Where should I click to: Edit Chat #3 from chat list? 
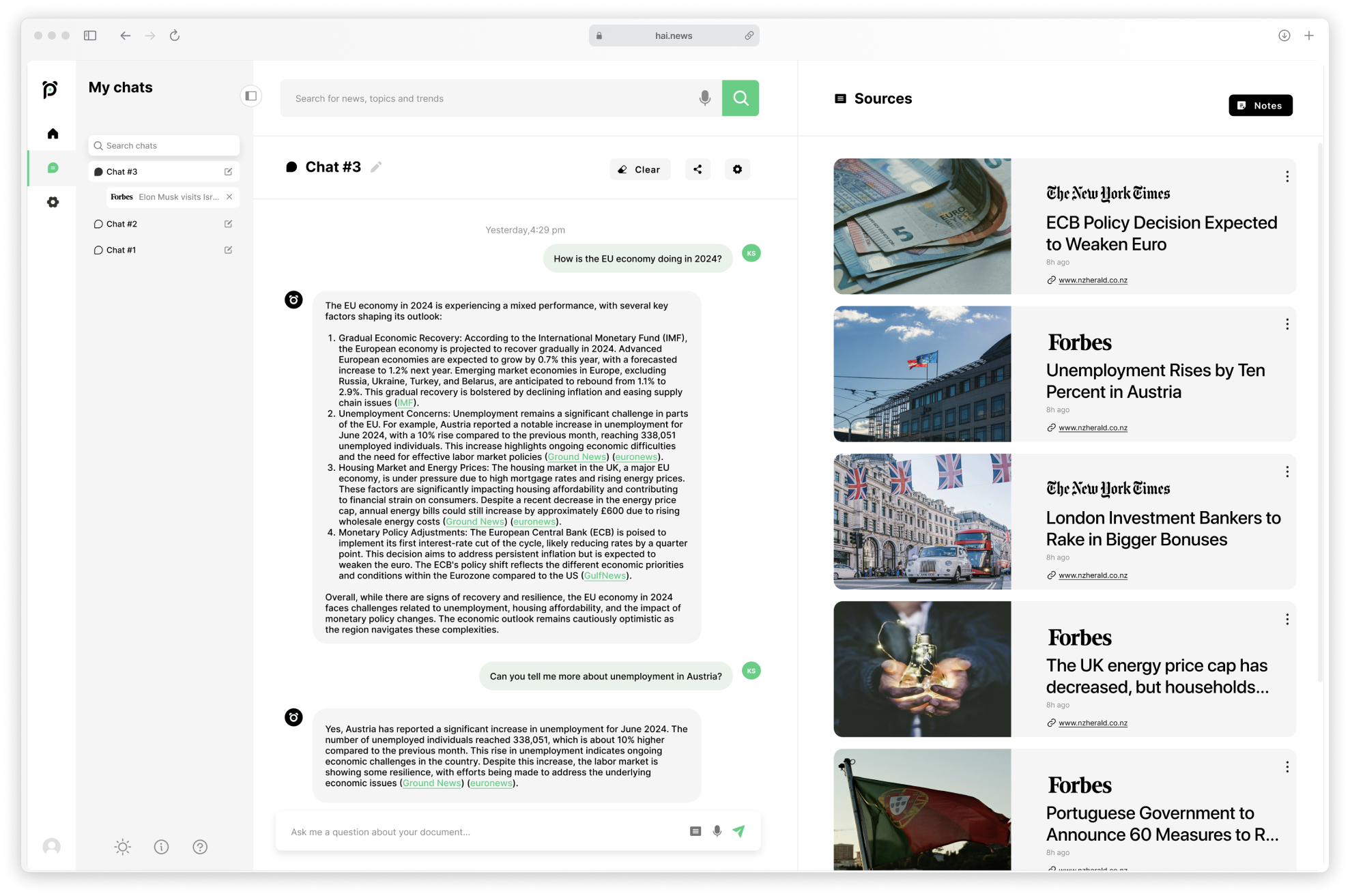228,172
